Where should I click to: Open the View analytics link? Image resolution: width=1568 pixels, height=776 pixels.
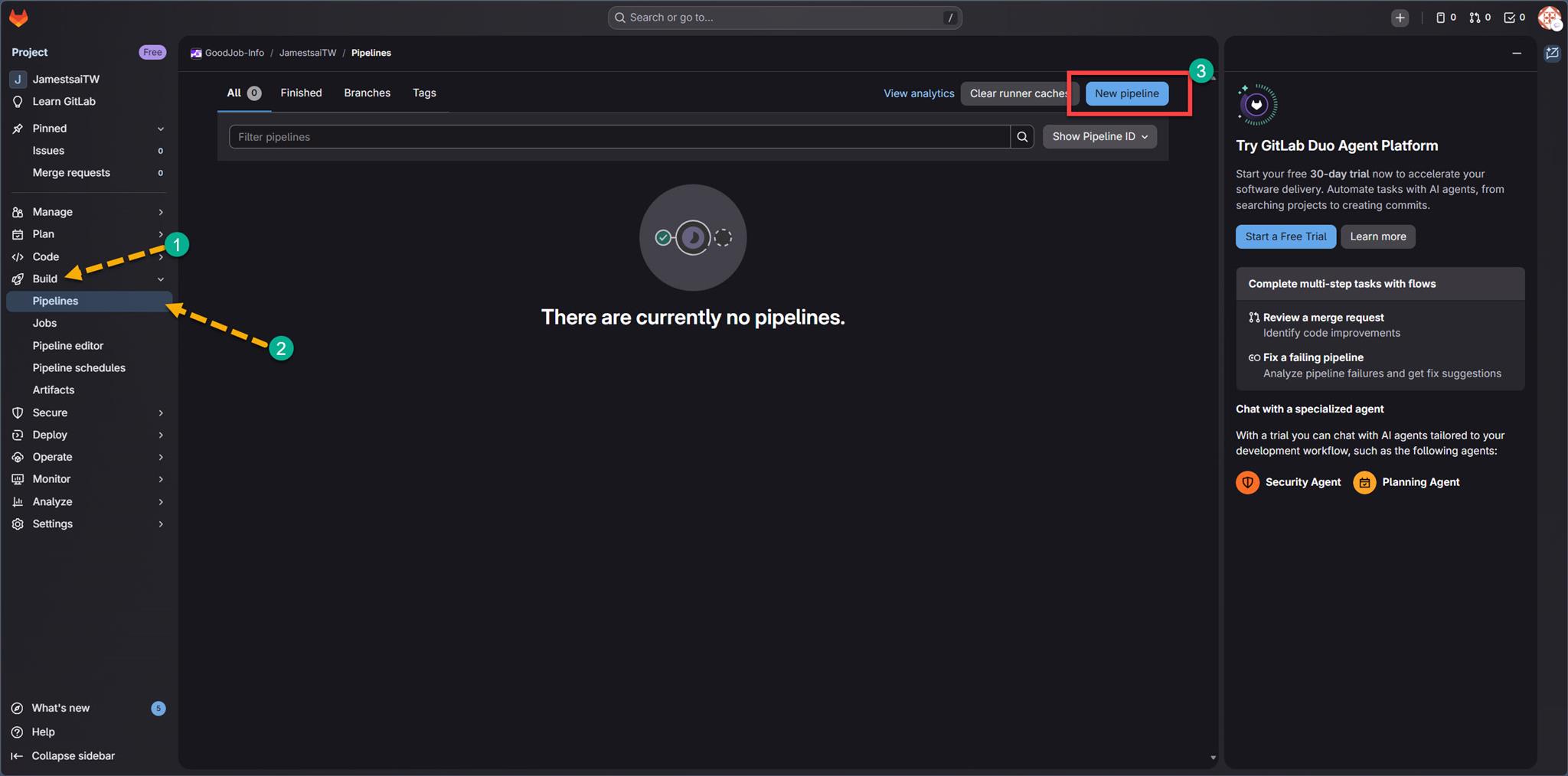[x=918, y=93]
